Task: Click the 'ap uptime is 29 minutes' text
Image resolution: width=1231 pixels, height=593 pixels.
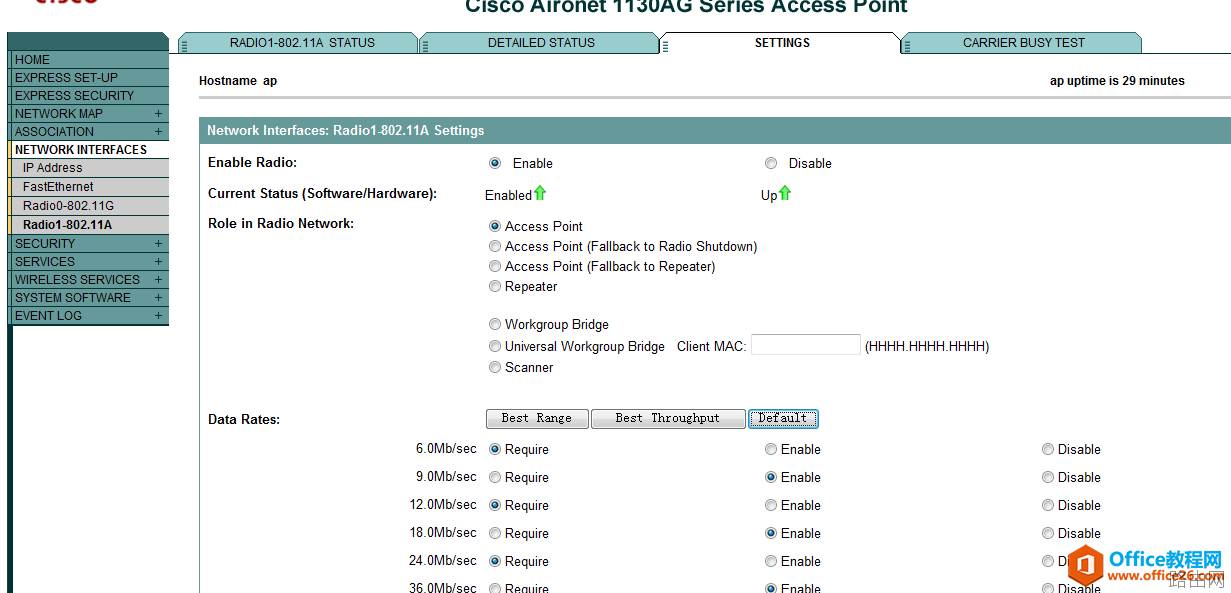Action: click(1117, 81)
